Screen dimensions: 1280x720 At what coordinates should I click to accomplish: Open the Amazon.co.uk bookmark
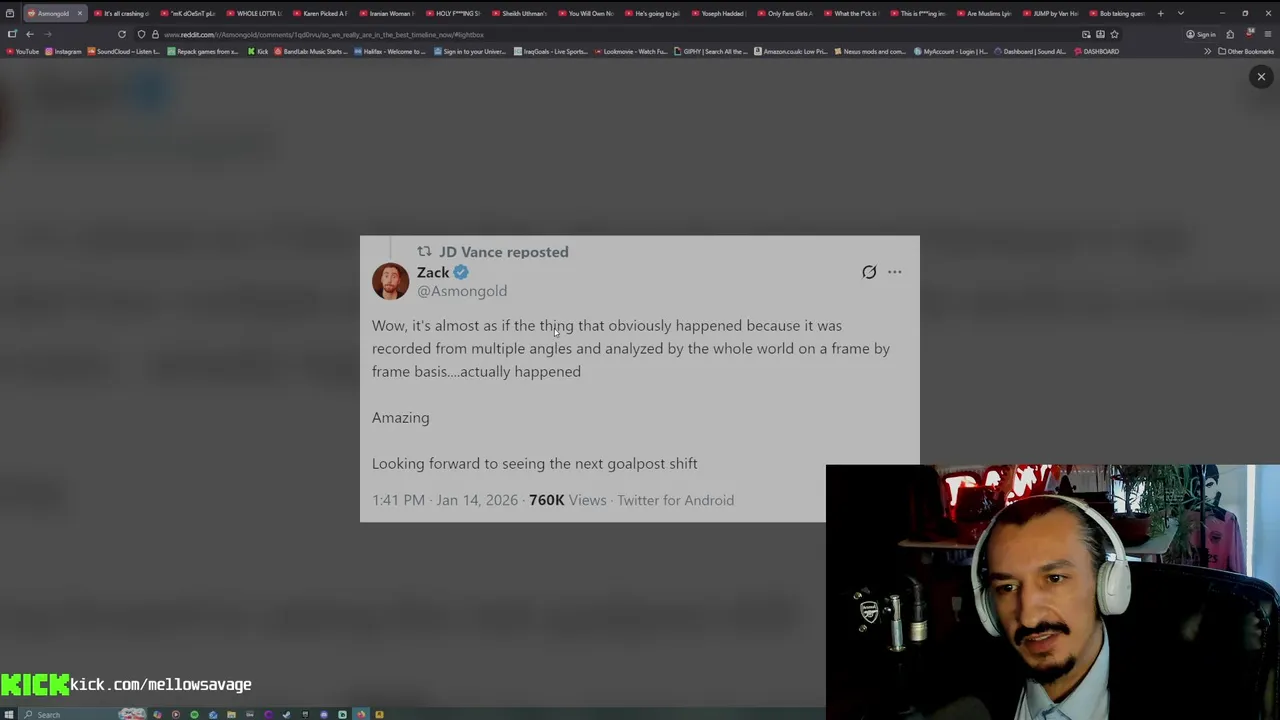tap(790, 51)
